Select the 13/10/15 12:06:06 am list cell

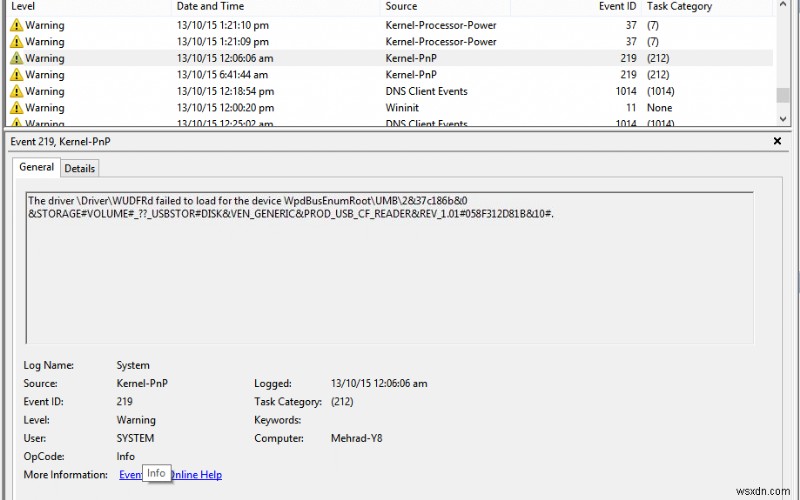[x=225, y=58]
